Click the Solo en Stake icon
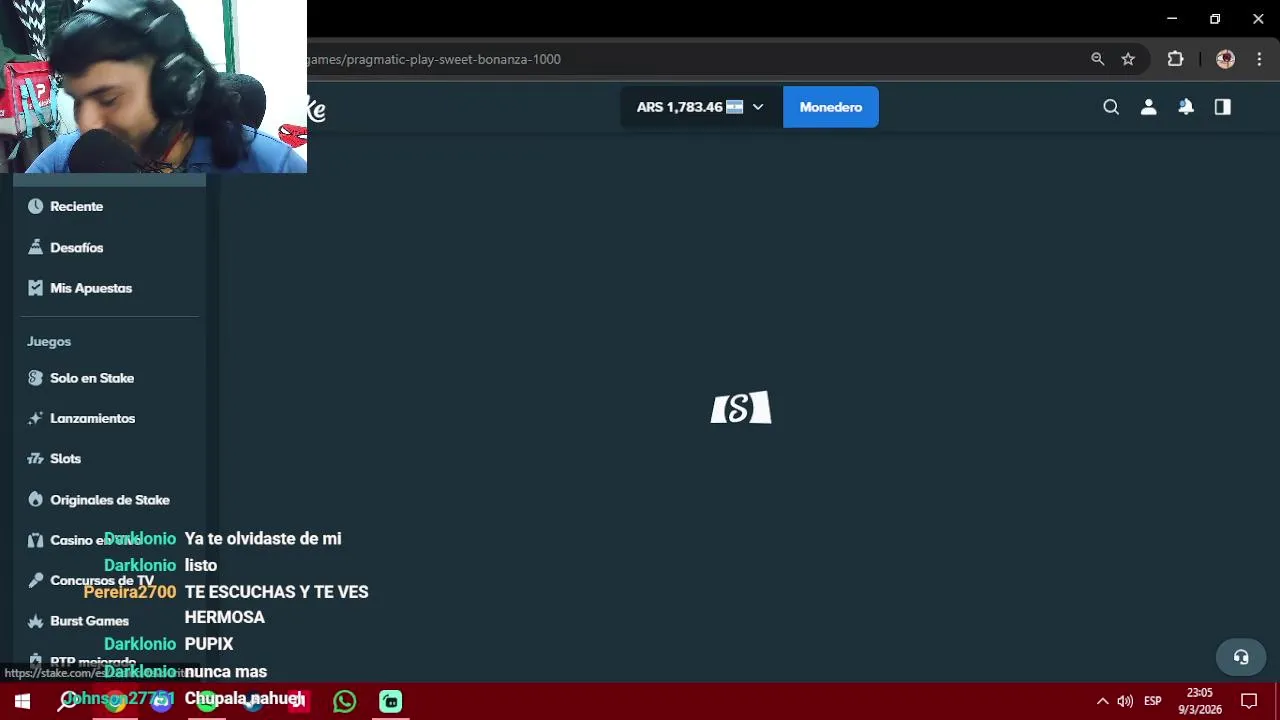Viewport: 1280px width, 720px height. [36, 378]
